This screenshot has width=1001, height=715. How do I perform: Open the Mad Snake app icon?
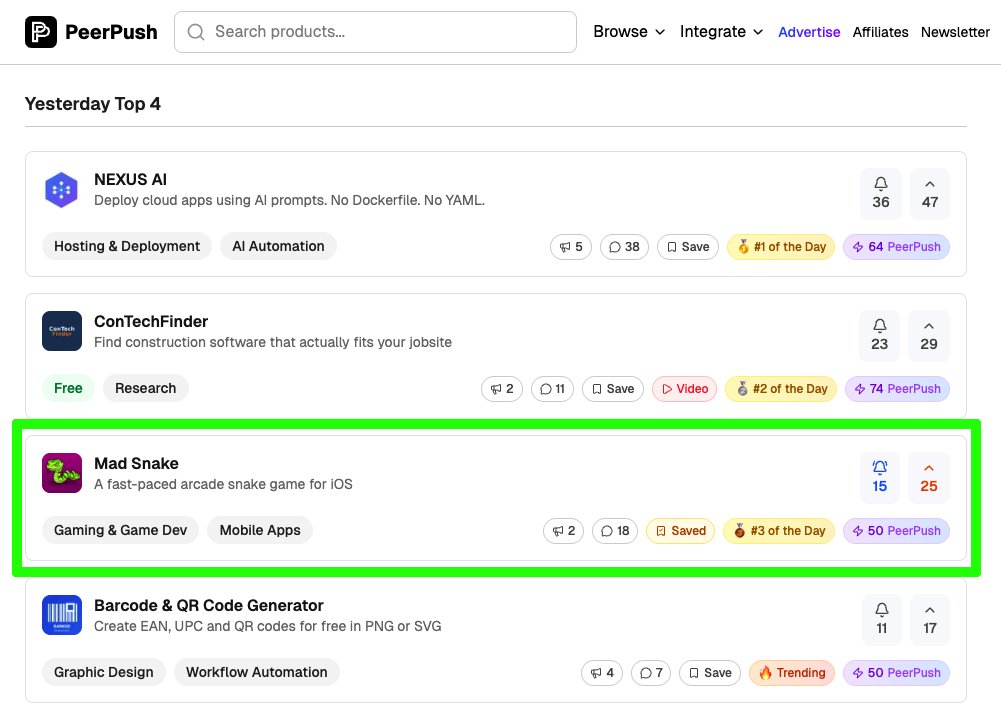point(62,473)
